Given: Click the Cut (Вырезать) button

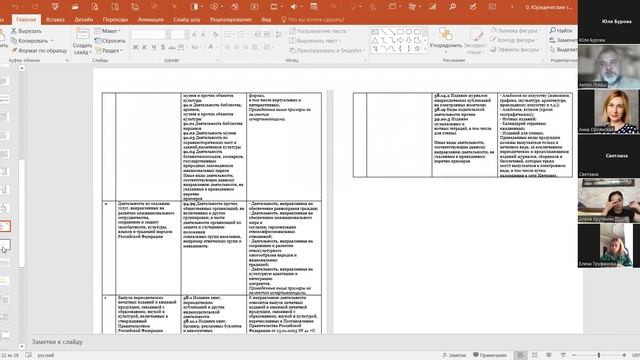Looking at the screenshot, I should (x=27, y=31).
